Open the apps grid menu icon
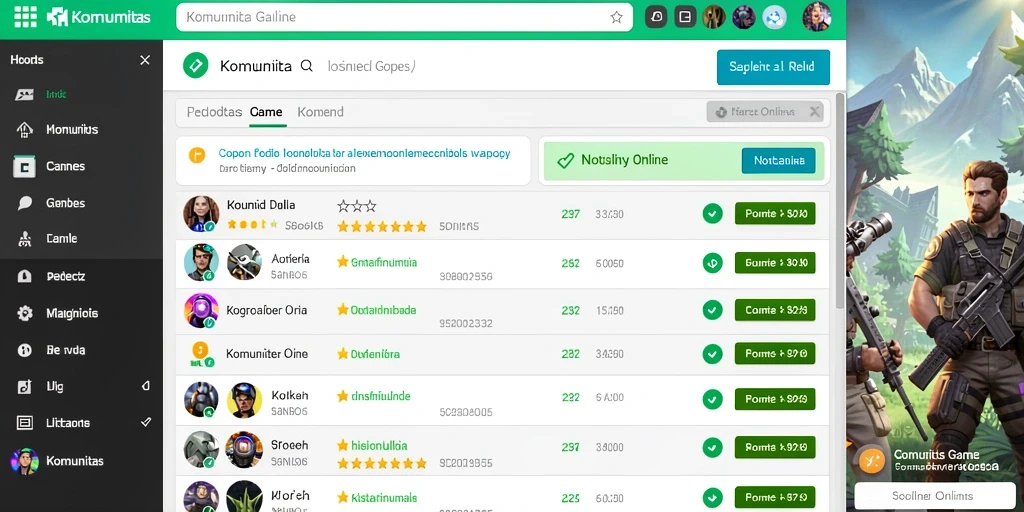 click(25, 17)
